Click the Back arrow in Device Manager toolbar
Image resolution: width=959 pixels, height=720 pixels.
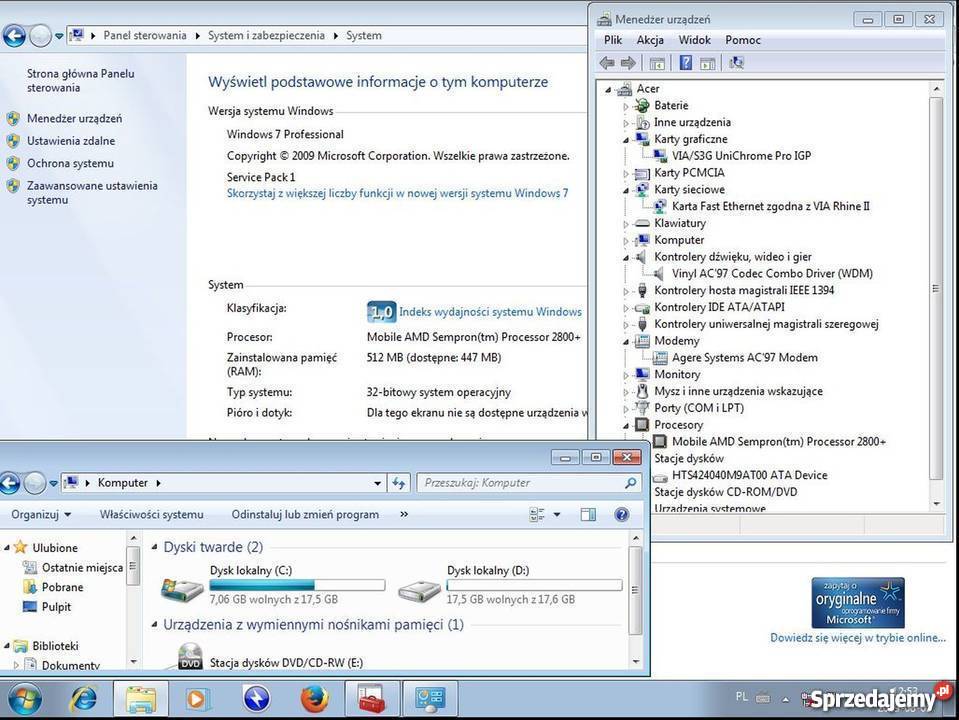[x=607, y=63]
